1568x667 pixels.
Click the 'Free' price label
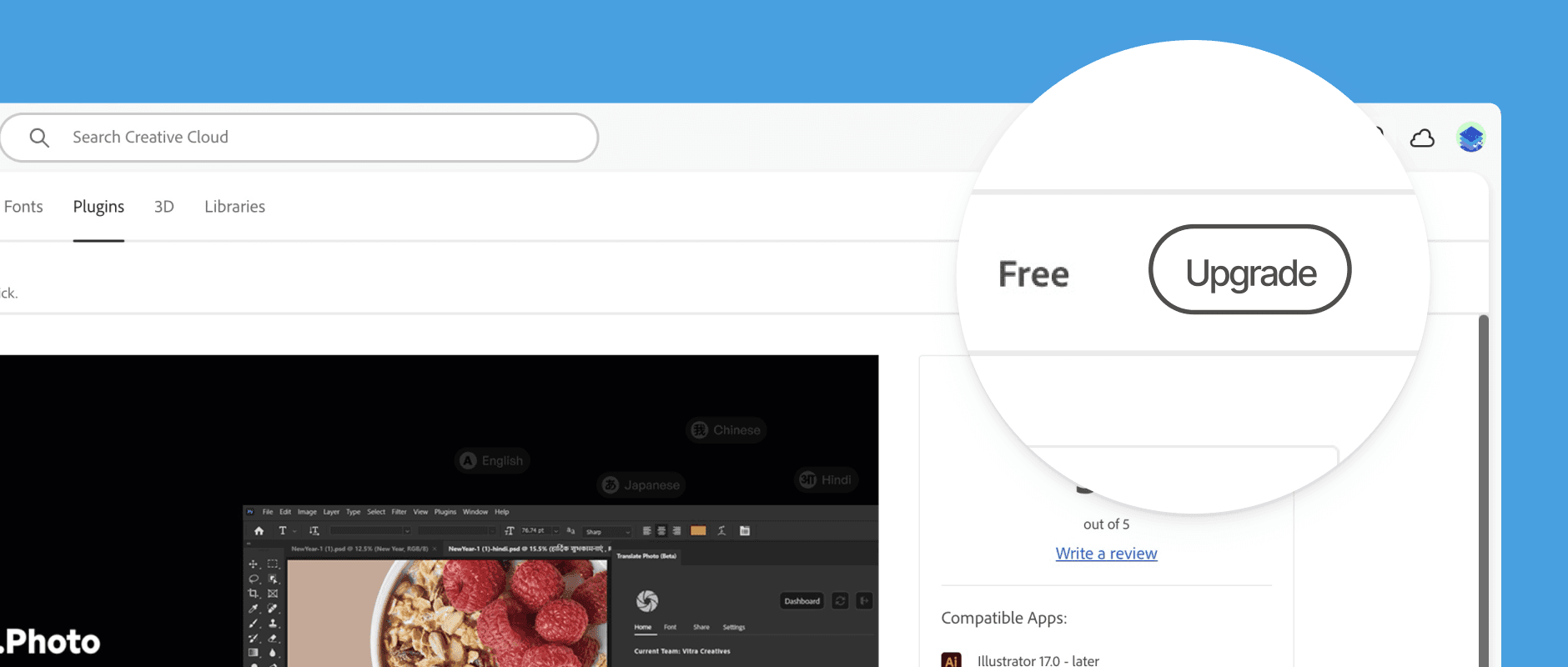pos(1033,274)
